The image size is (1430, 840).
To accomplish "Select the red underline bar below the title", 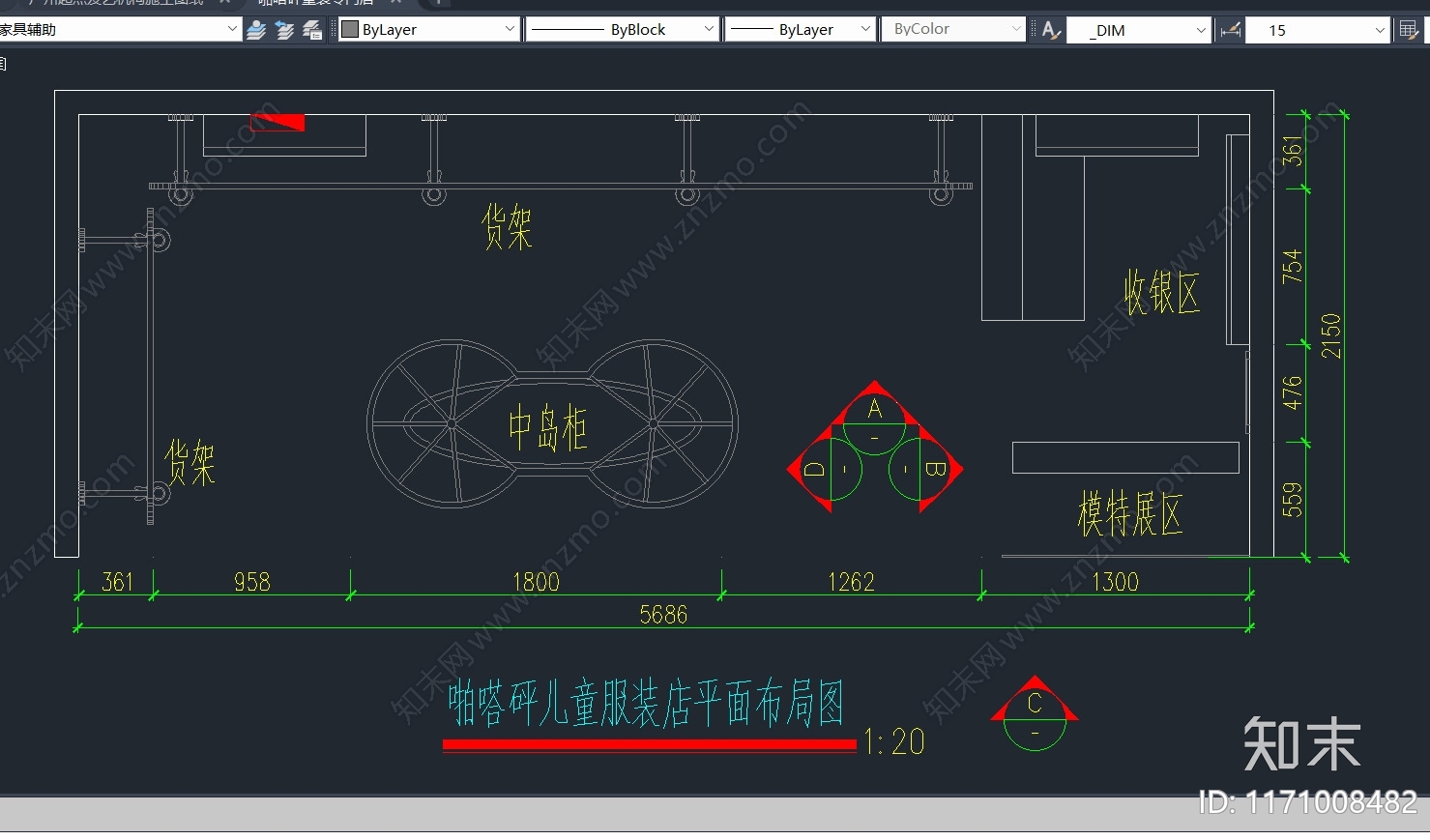I will click(x=650, y=745).
